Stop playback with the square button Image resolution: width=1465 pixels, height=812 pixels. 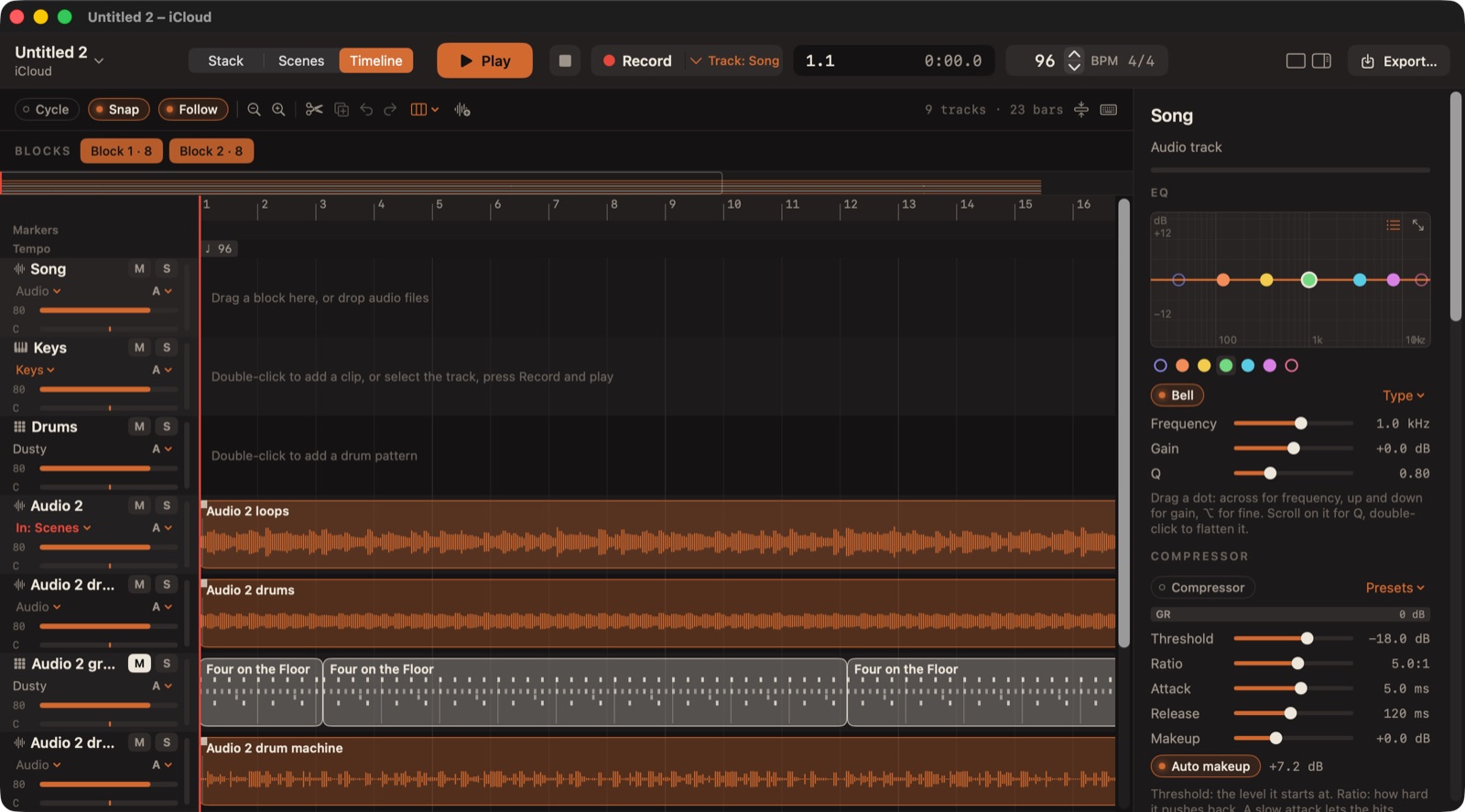(565, 60)
